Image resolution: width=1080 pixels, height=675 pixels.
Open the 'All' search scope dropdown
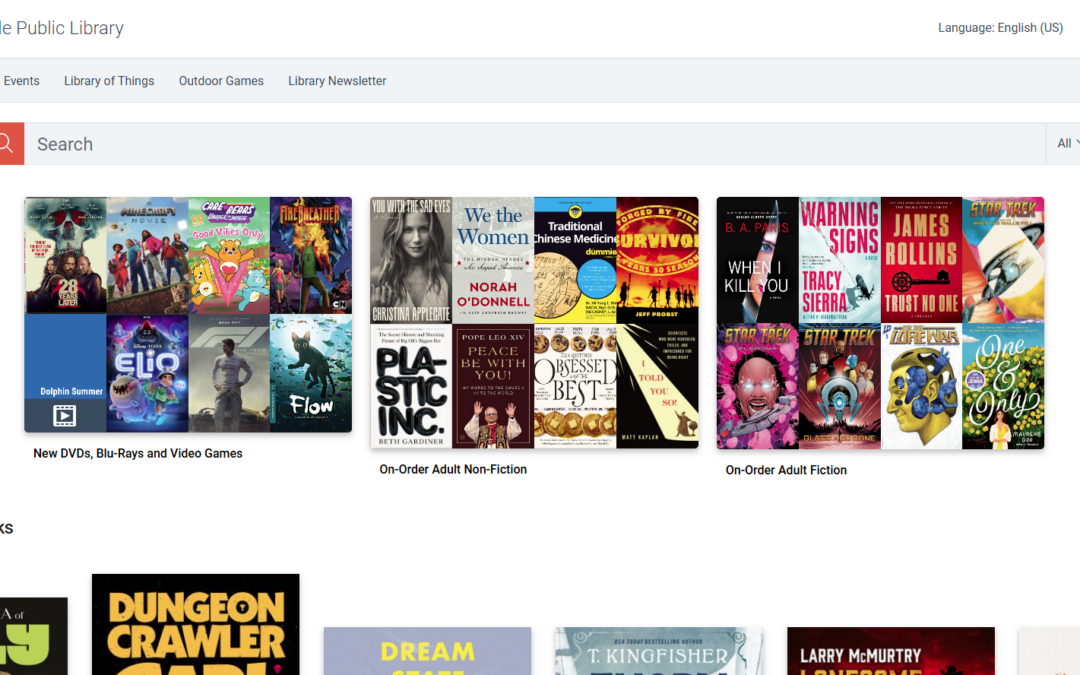1063,143
